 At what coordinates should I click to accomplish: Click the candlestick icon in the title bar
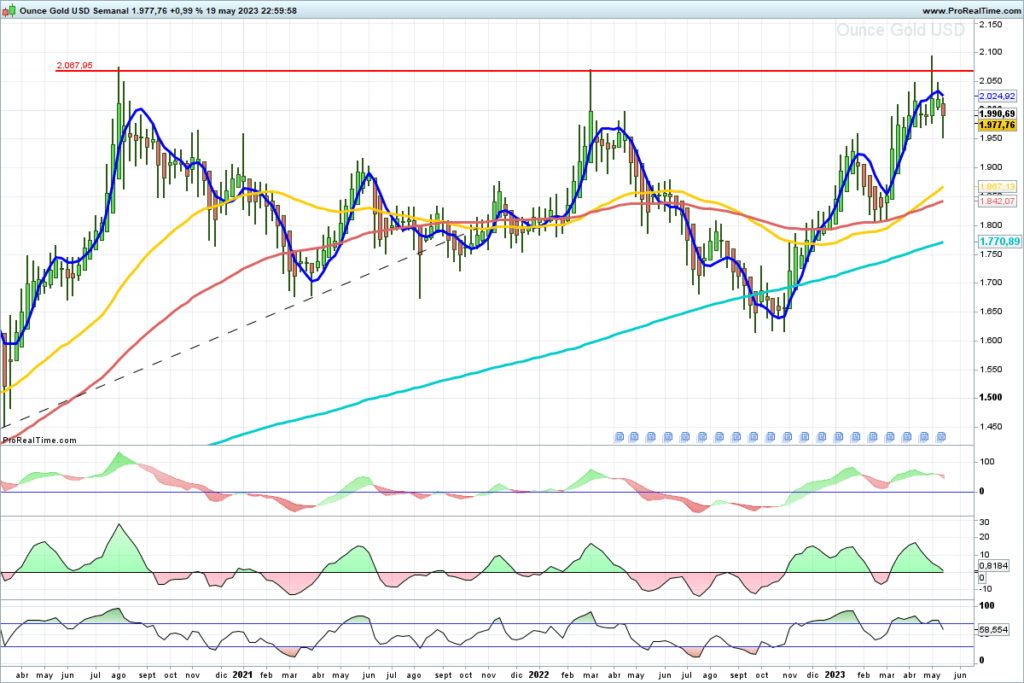point(8,10)
